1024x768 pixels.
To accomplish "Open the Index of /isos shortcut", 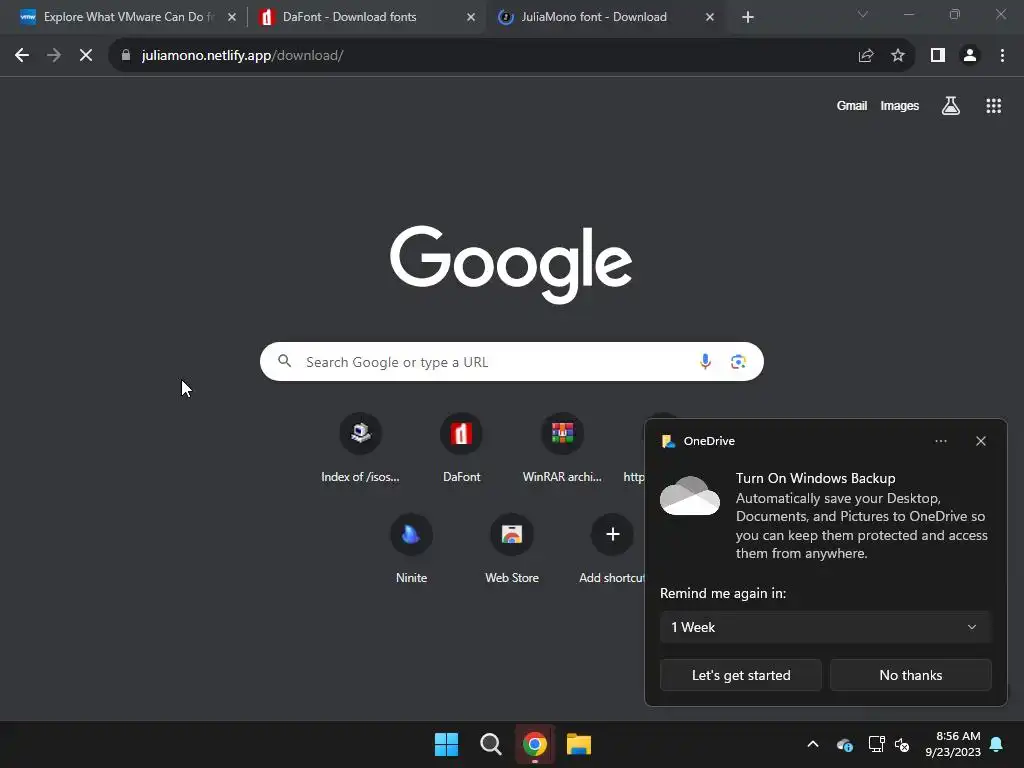I will point(360,448).
